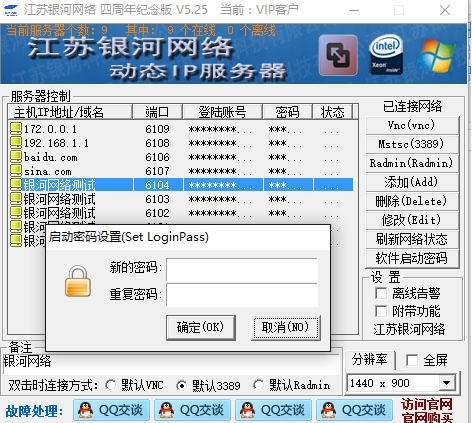472x423 pixels.
Task: Enable the 附带功能 checkbox
Action: (x=381, y=311)
